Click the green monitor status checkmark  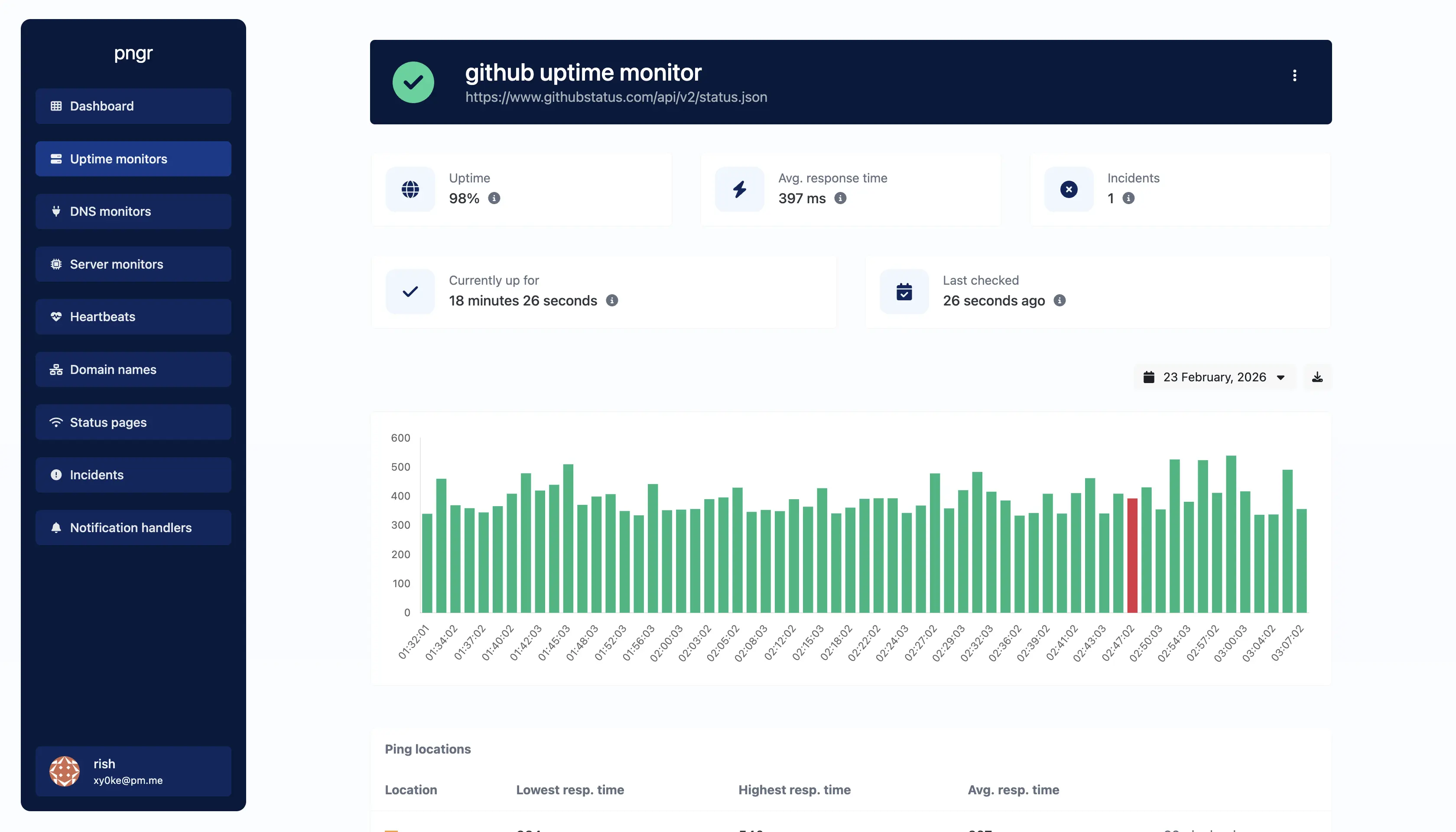click(x=413, y=82)
